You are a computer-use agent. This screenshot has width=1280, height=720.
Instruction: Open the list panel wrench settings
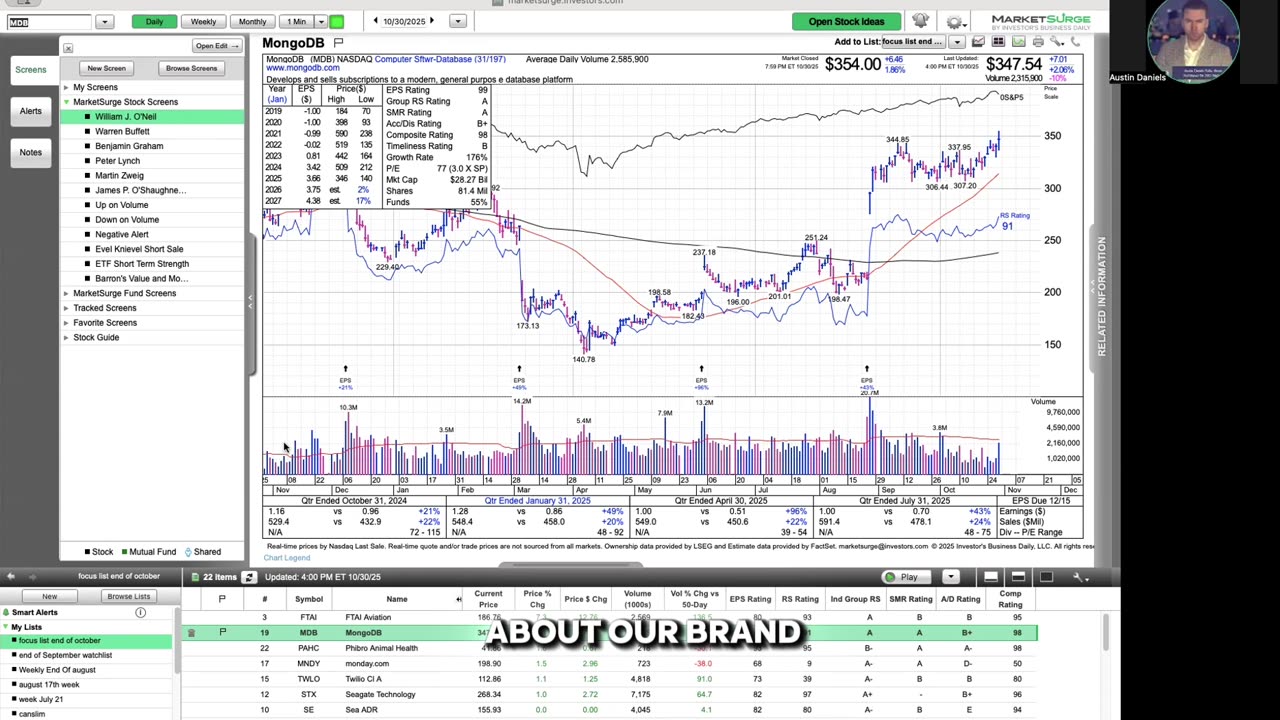[1080, 577]
